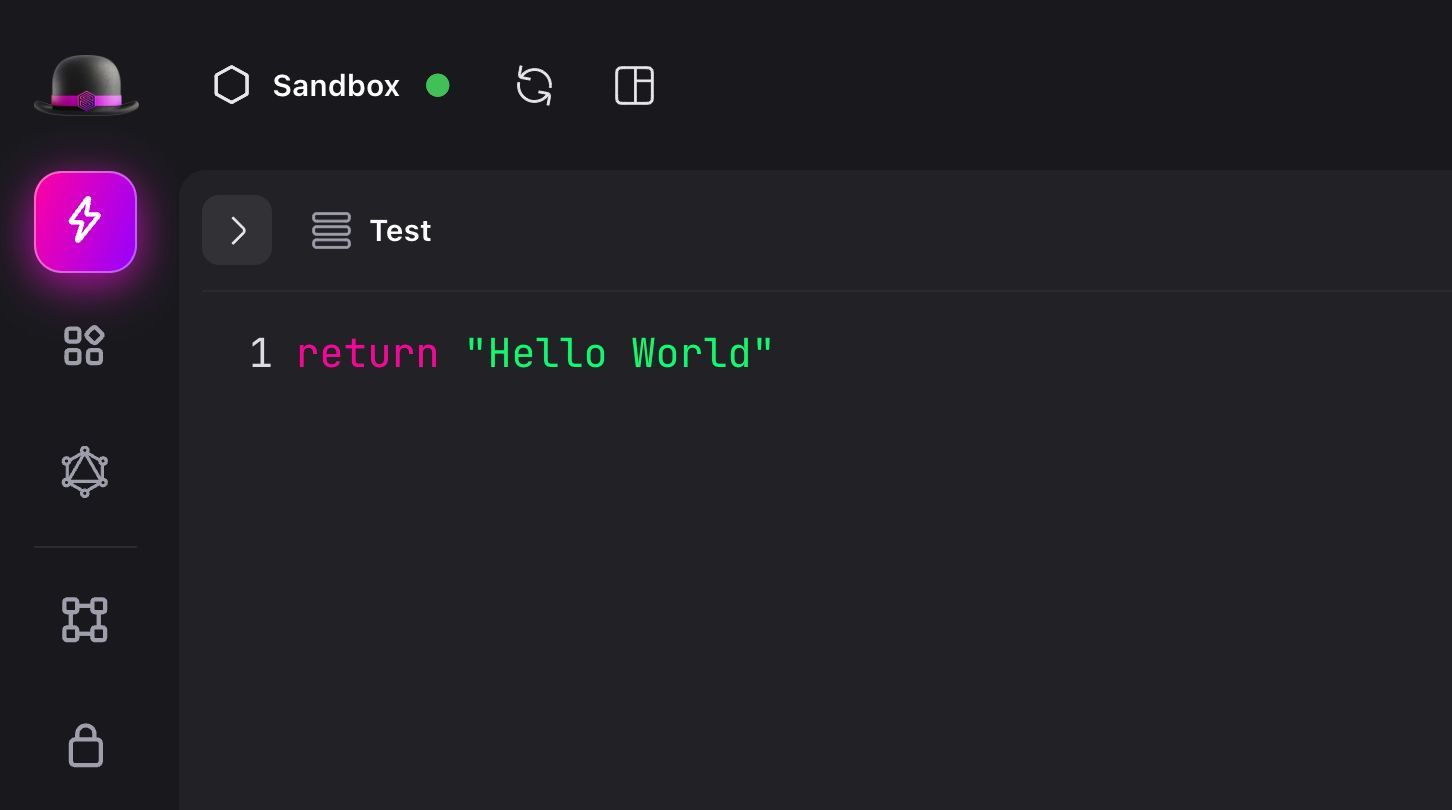Click the stacked layers icon beside Test
The height and width of the screenshot is (810, 1452).
pos(331,230)
